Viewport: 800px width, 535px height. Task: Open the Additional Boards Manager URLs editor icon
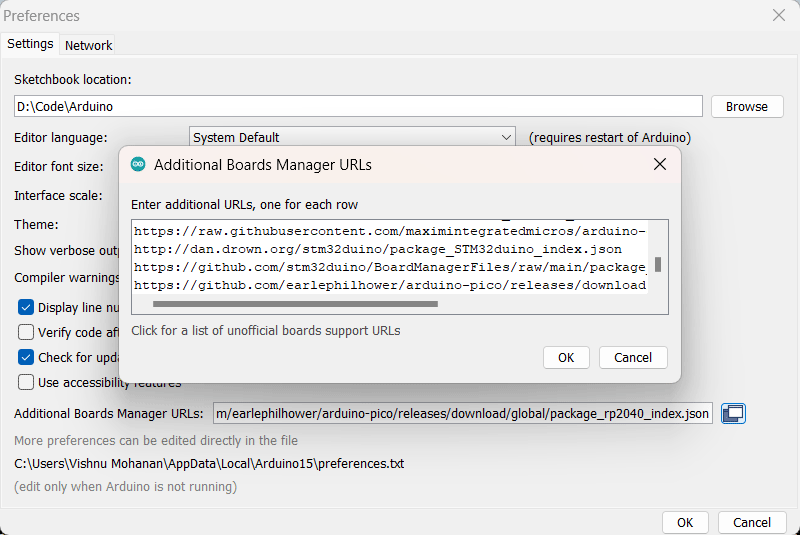coord(733,413)
